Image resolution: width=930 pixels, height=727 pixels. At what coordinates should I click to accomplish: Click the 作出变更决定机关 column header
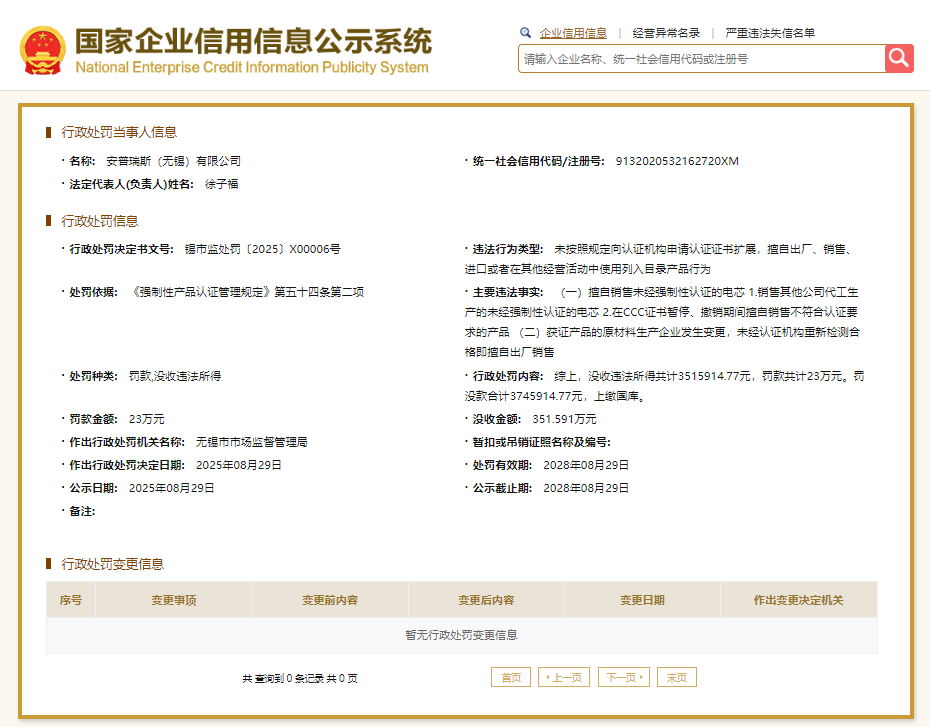point(798,600)
